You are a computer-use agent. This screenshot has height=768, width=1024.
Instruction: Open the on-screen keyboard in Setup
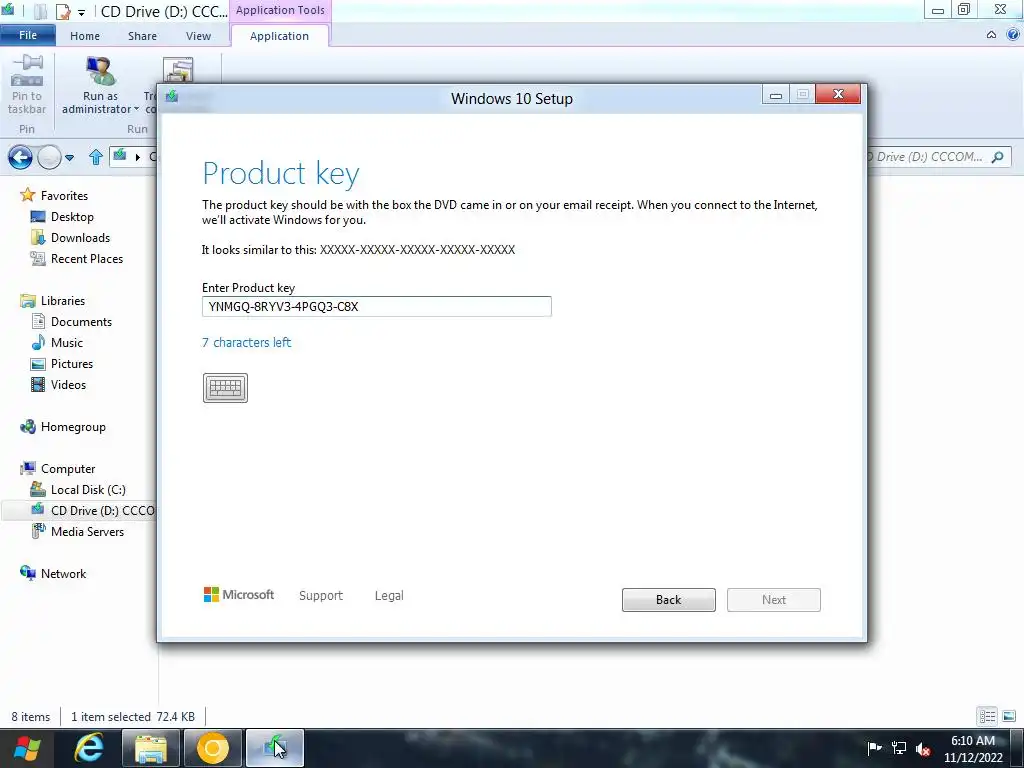225,388
